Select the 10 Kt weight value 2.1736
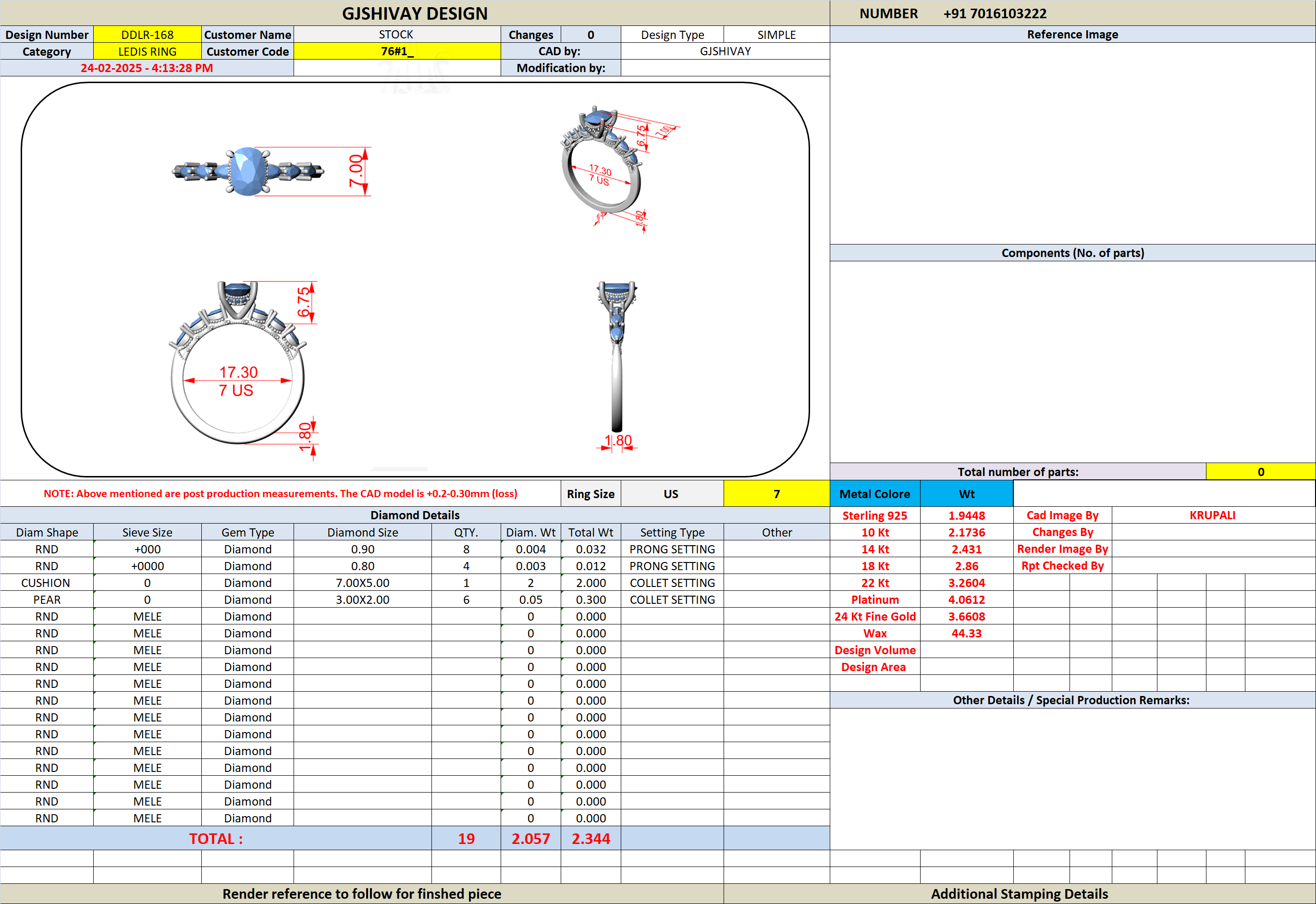The height and width of the screenshot is (904, 1316). click(x=967, y=532)
